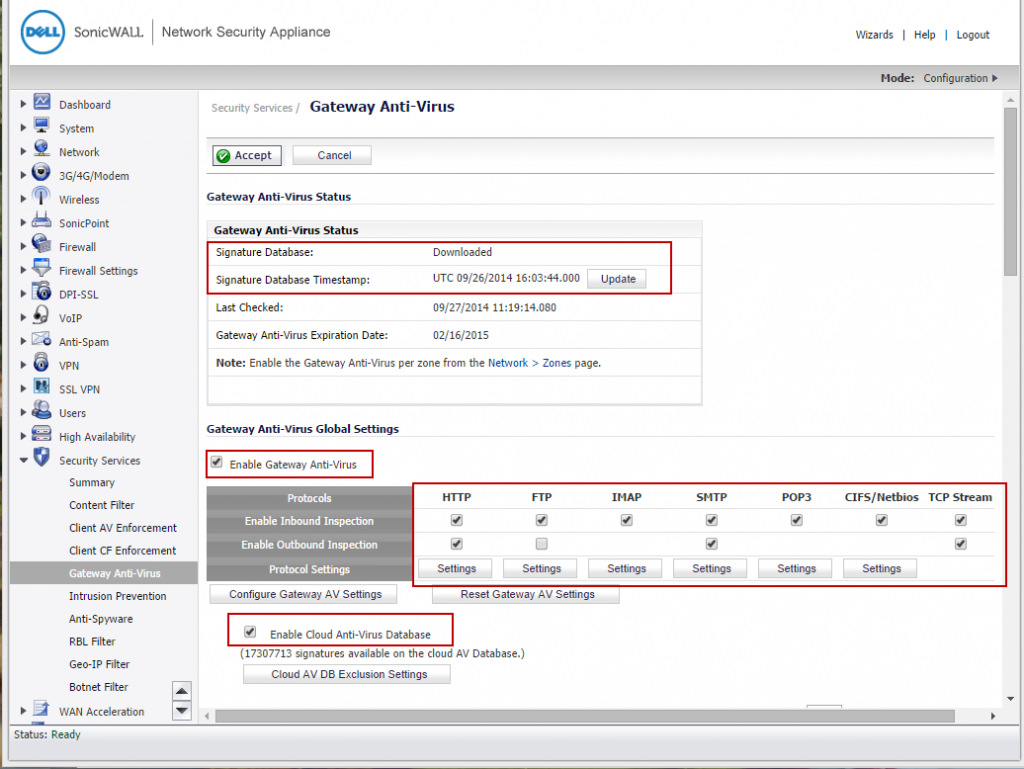Image resolution: width=1024 pixels, height=769 pixels.
Task: Click Configure Gateway AV Settings
Action: coord(304,594)
